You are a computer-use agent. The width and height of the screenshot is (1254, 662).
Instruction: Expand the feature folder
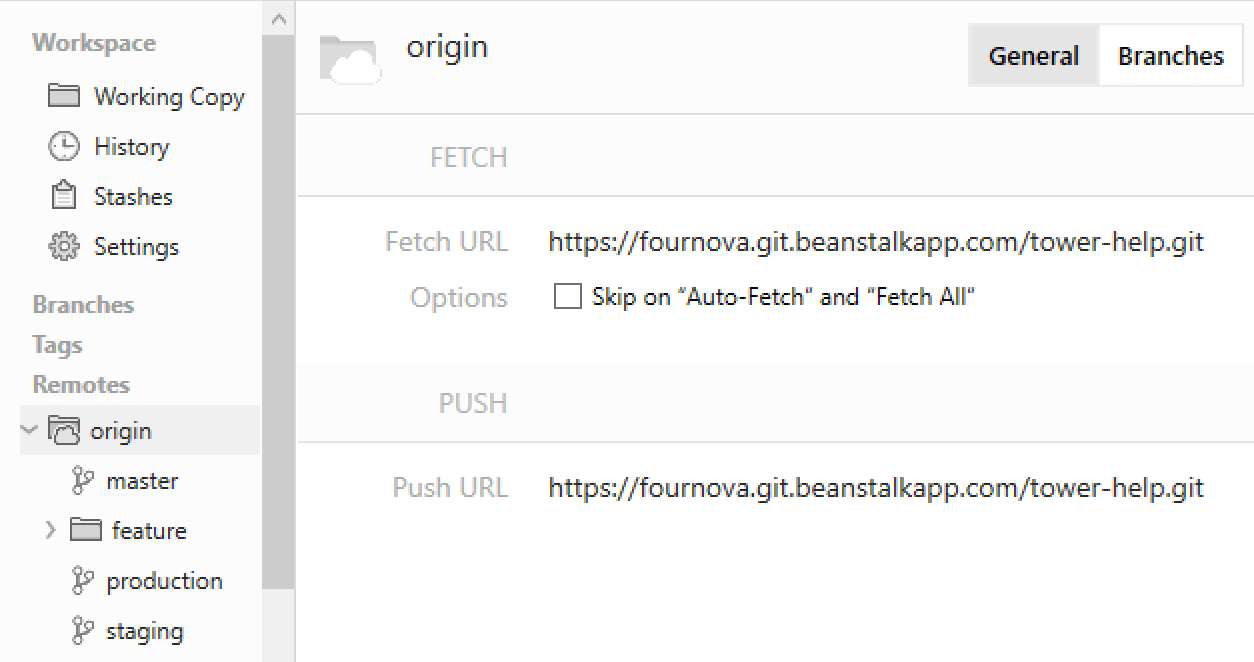pos(50,530)
